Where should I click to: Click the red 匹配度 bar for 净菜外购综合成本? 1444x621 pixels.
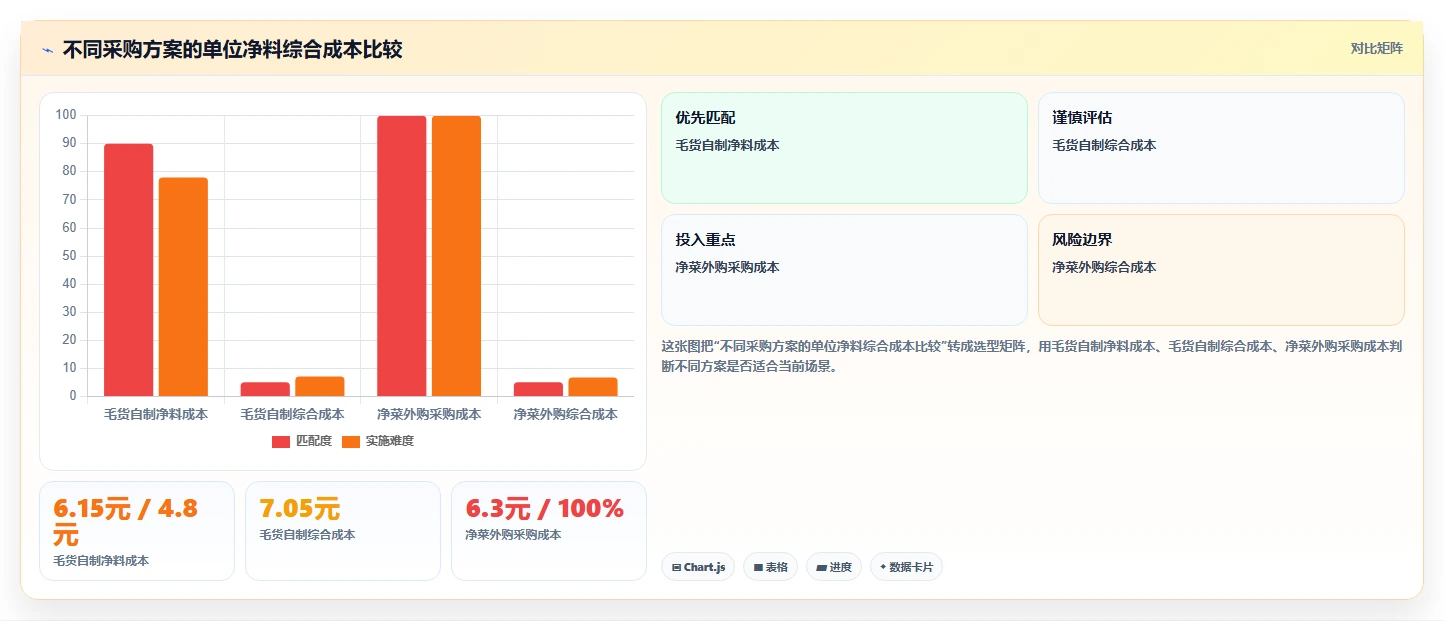538,389
